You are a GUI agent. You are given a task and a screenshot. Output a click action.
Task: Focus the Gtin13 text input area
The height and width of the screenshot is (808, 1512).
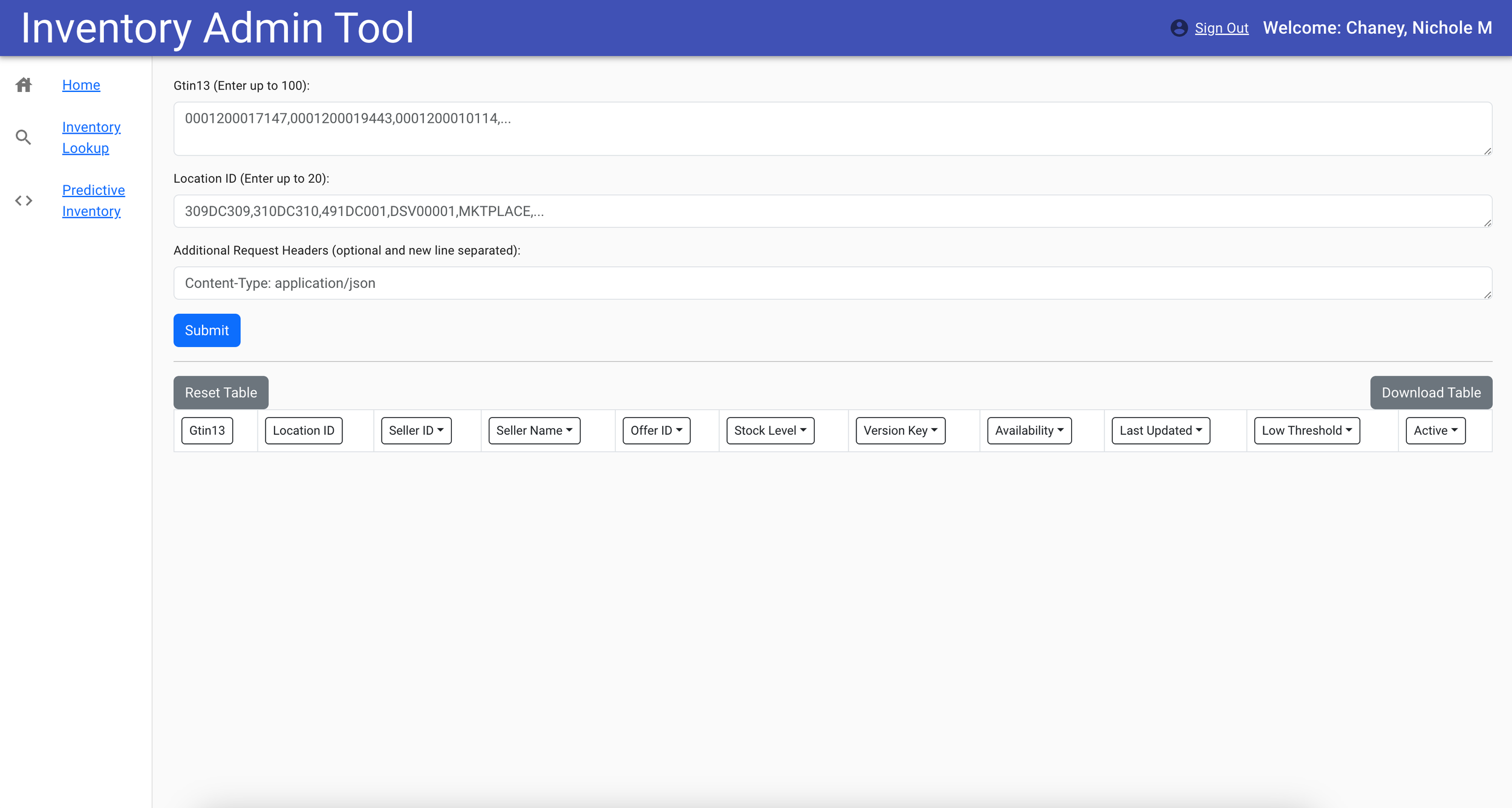pyautogui.click(x=832, y=129)
